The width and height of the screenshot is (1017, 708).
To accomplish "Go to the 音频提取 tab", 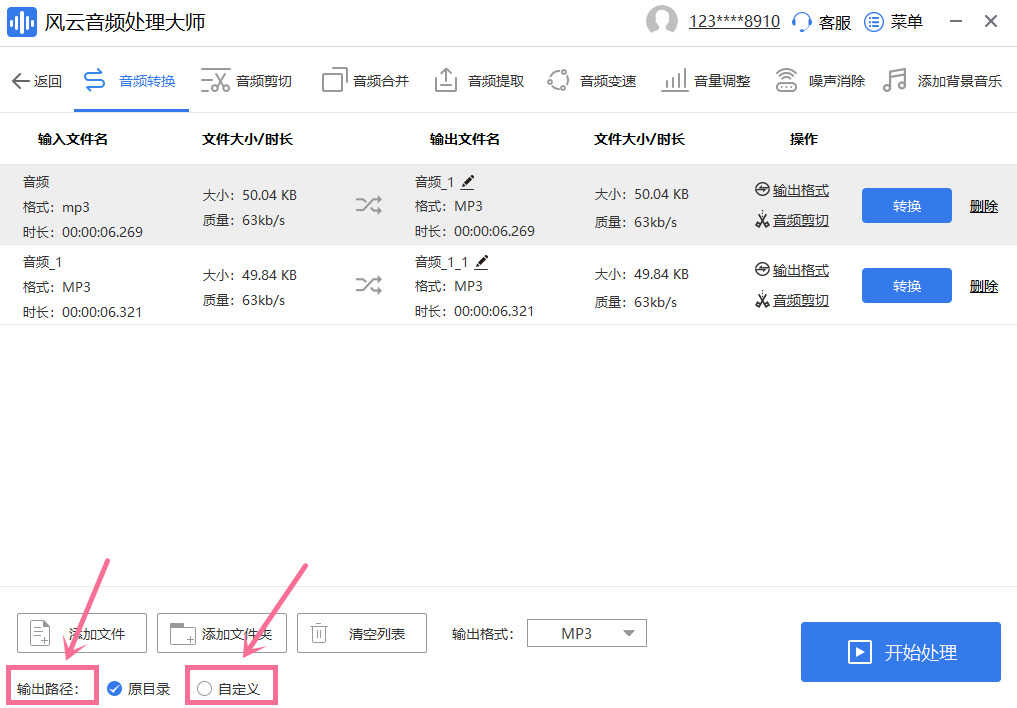I will (479, 81).
